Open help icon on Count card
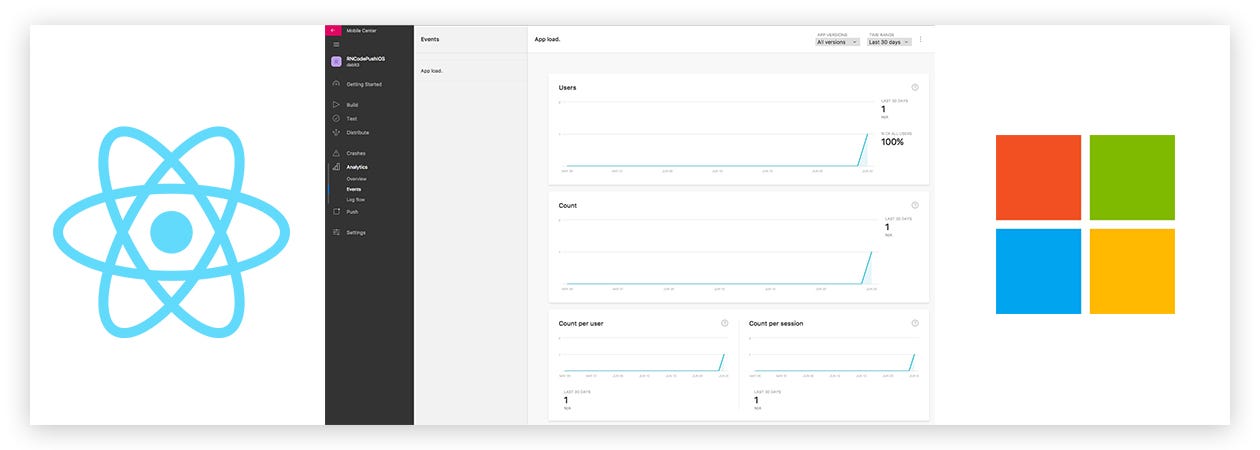This screenshot has height=450, width=1260. tap(915, 205)
